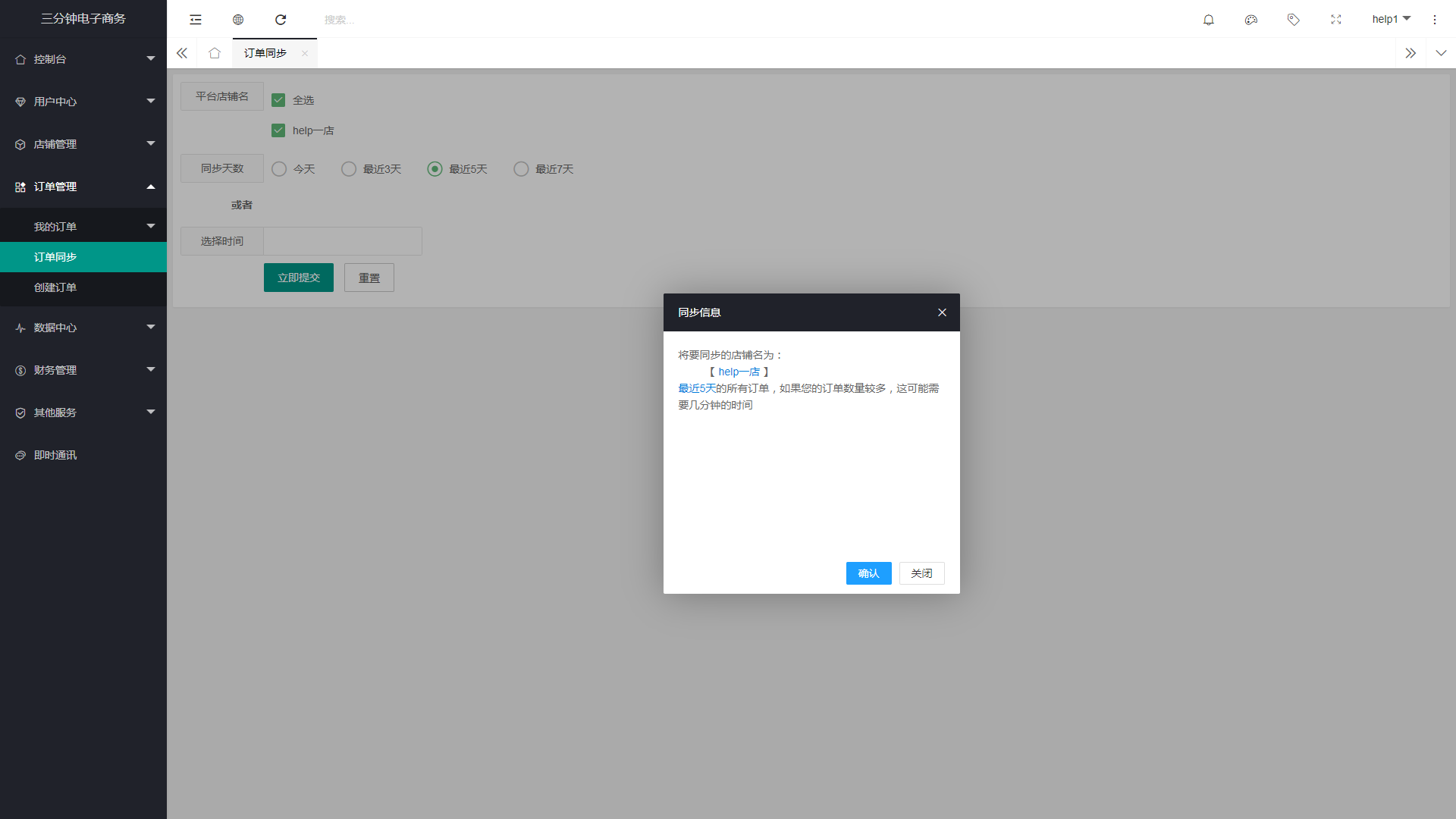The image size is (1456, 819).
Task: Click the refresh page icon
Action: (x=281, y=20)
